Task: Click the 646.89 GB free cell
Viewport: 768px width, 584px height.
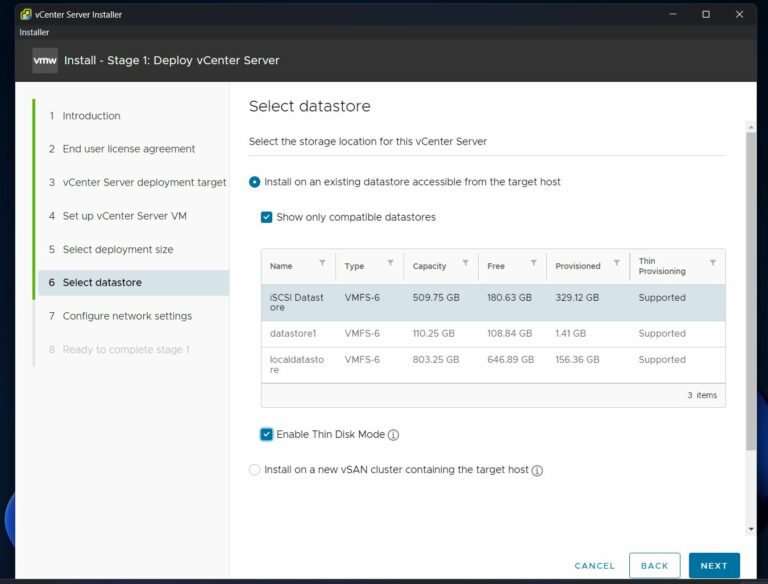Action: click(x=510, y=360)
